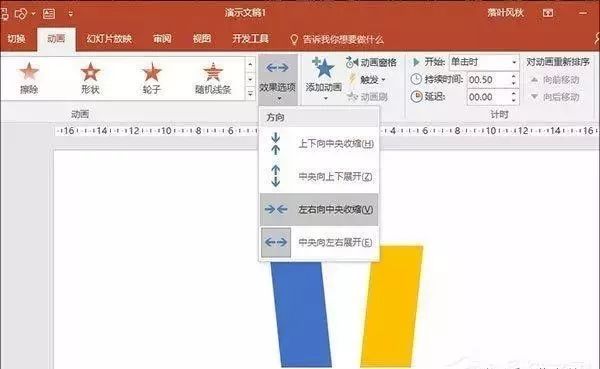
Task: Choose 上下向中央收缩(H) direction option
Action: 319,144
